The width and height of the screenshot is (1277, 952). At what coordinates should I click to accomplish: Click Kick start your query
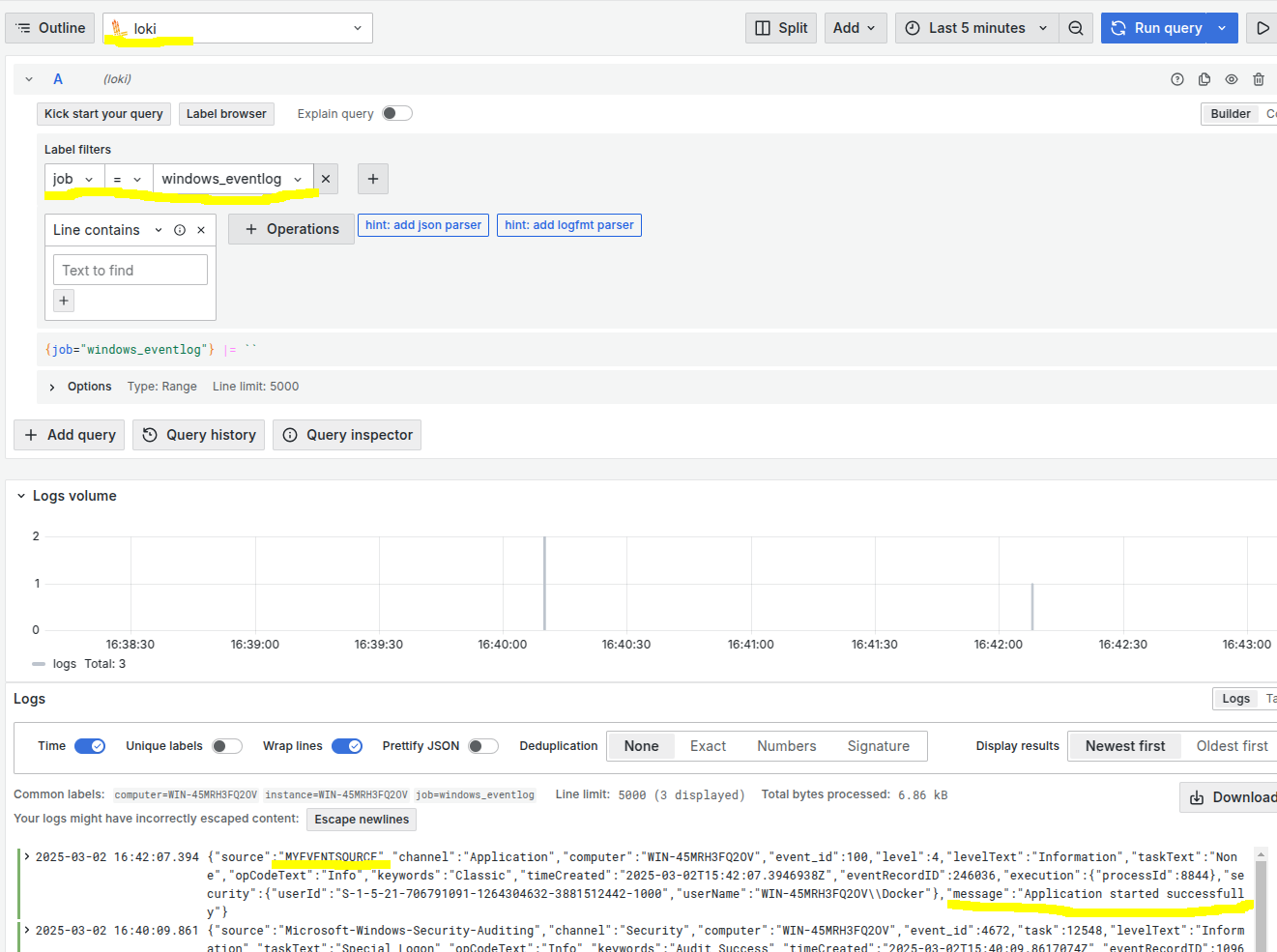point(103,114)
